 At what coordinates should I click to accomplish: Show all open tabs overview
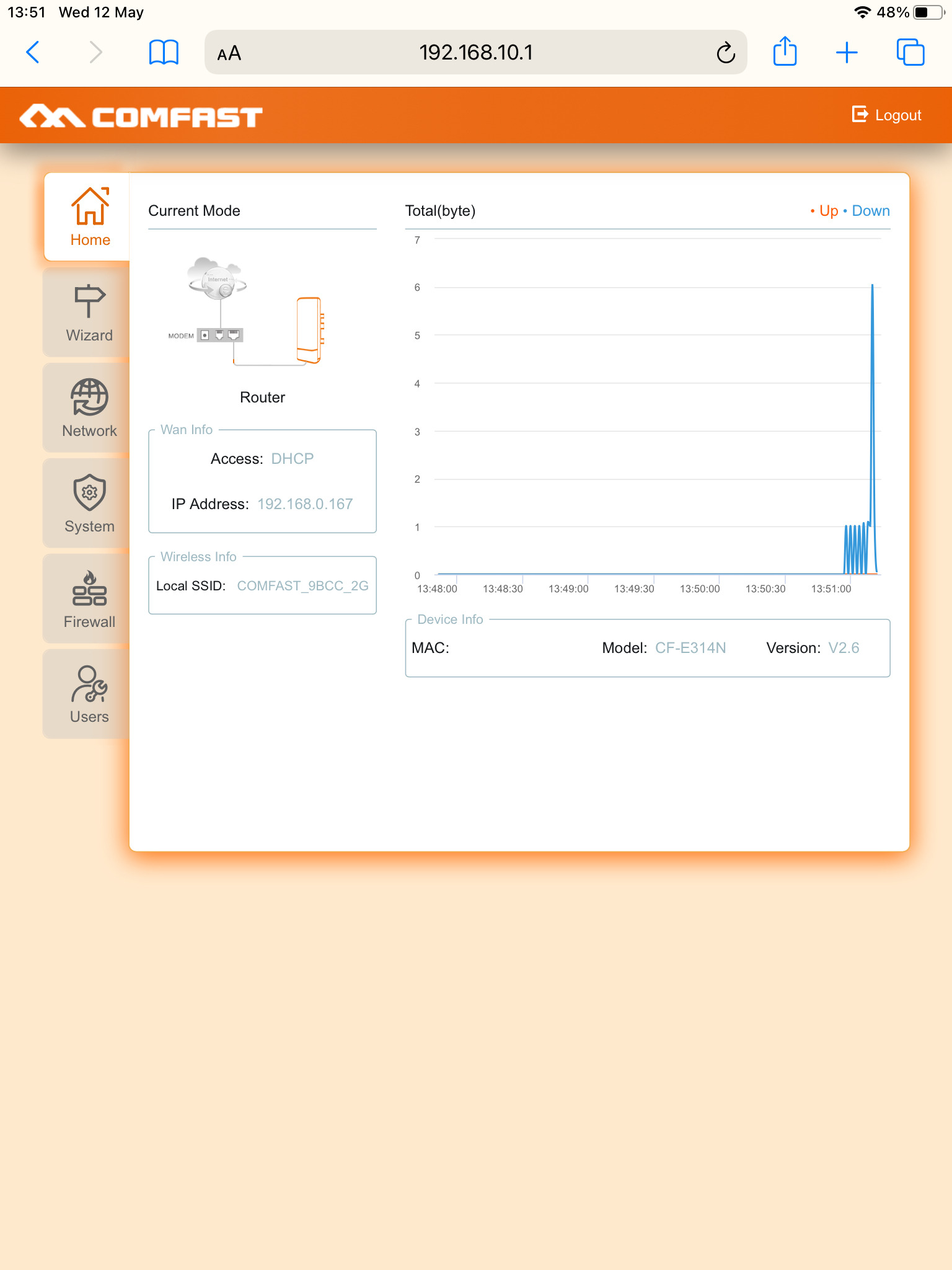point(910,52)
